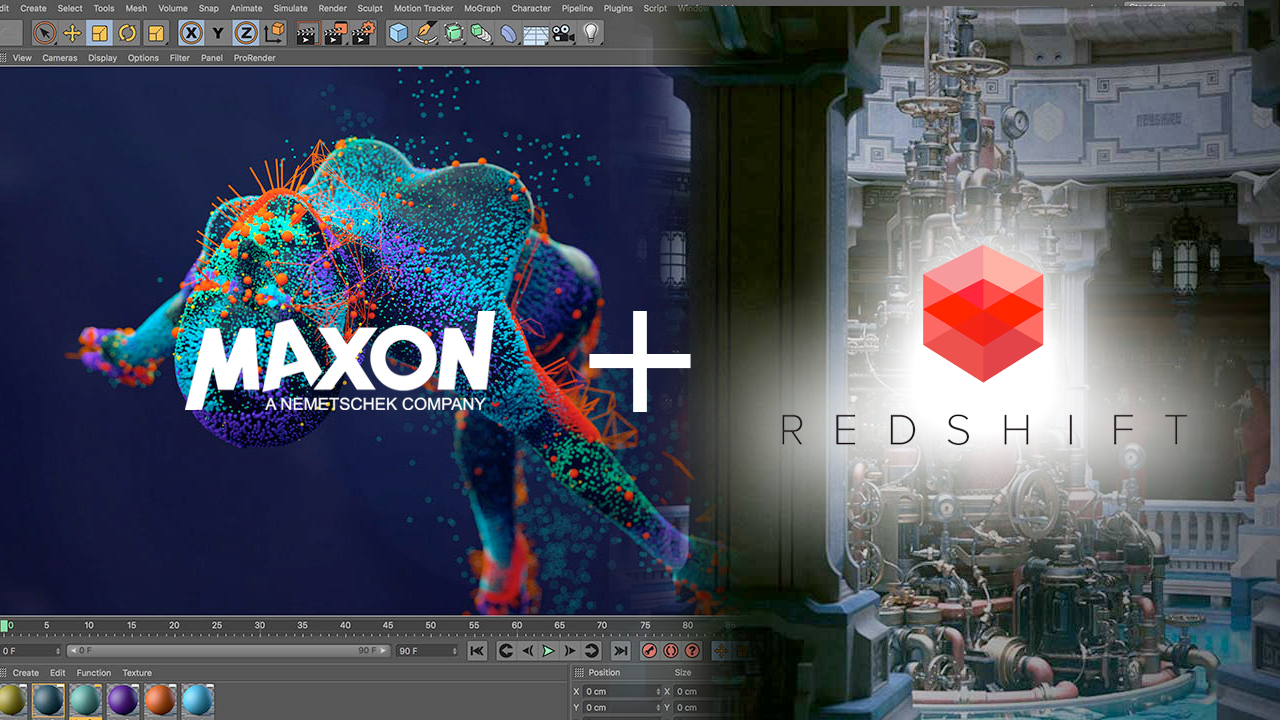Open the Volume menu
Screen dimensions: 1280x720
(173, 8)
